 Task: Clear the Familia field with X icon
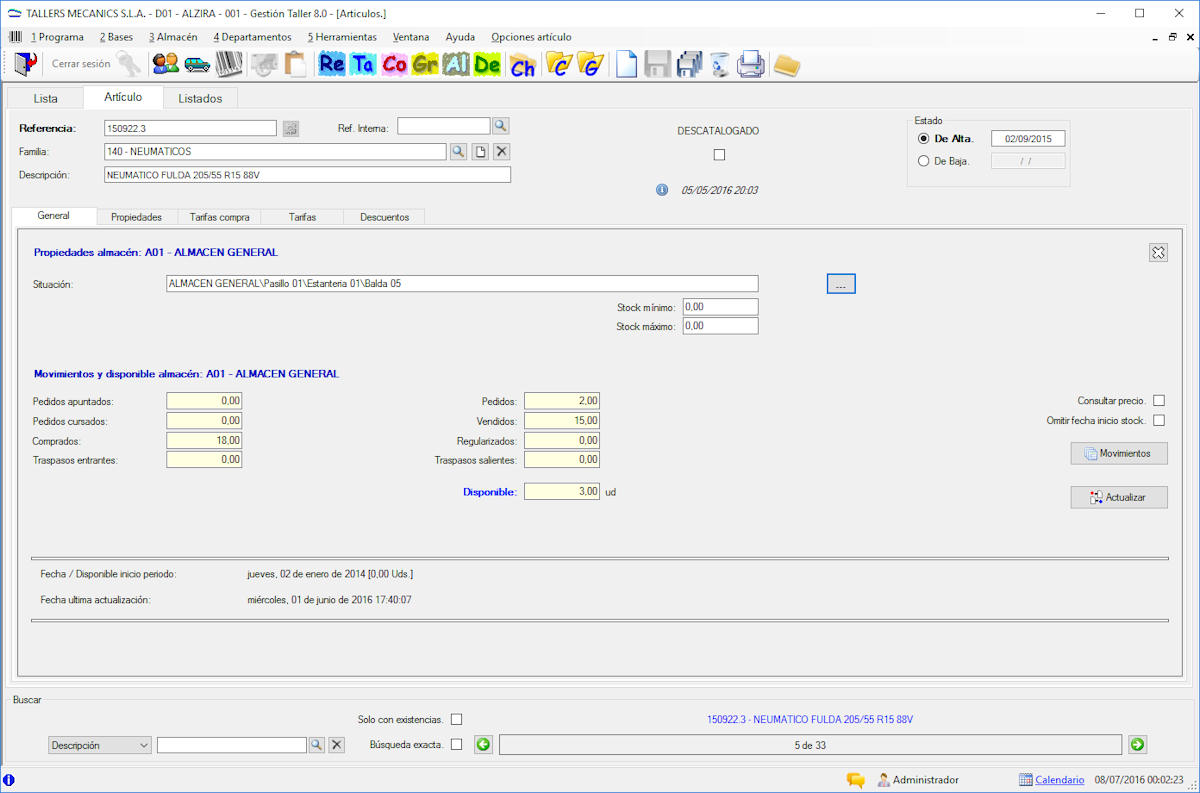point(502,151)
